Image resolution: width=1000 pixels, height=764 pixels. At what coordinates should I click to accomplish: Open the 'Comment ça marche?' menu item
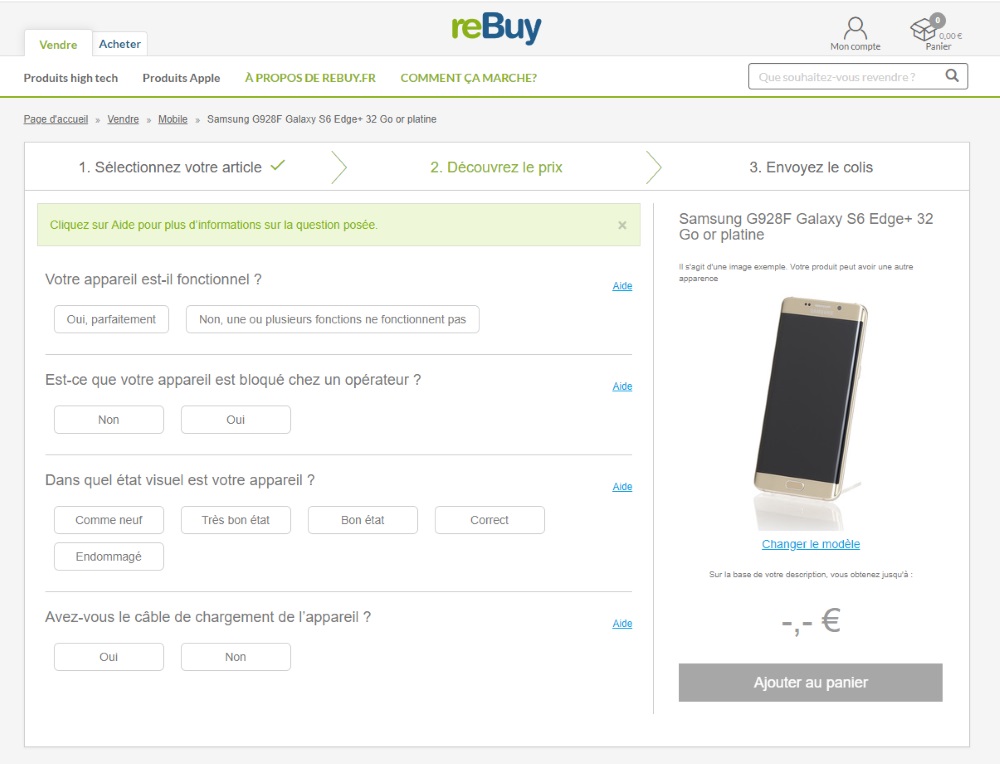coord(468,77)
